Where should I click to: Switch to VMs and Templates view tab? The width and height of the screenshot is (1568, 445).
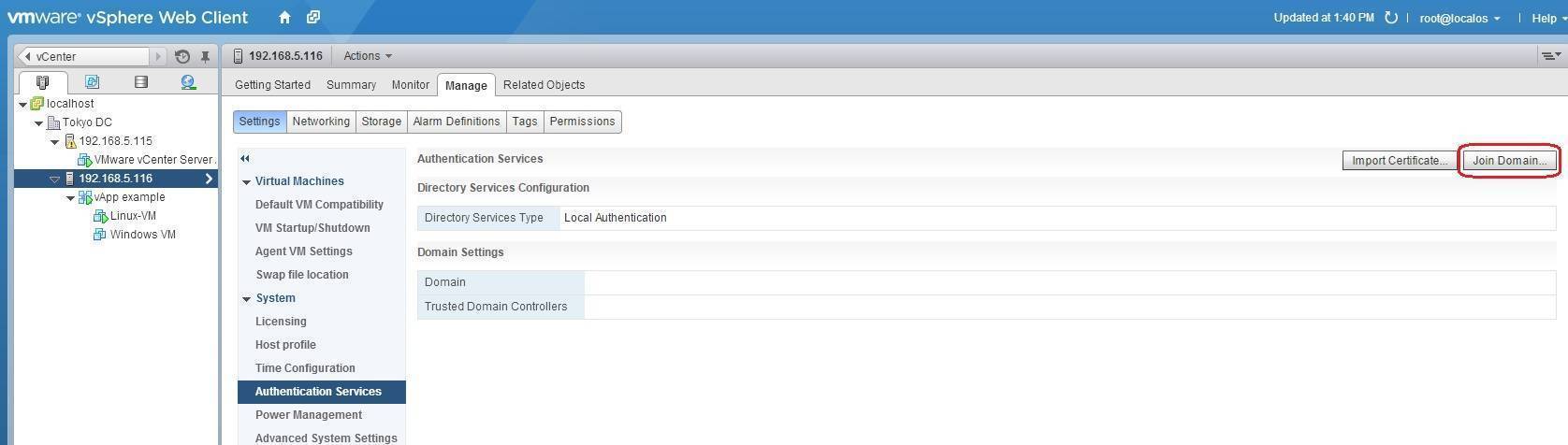pos(92,82)
